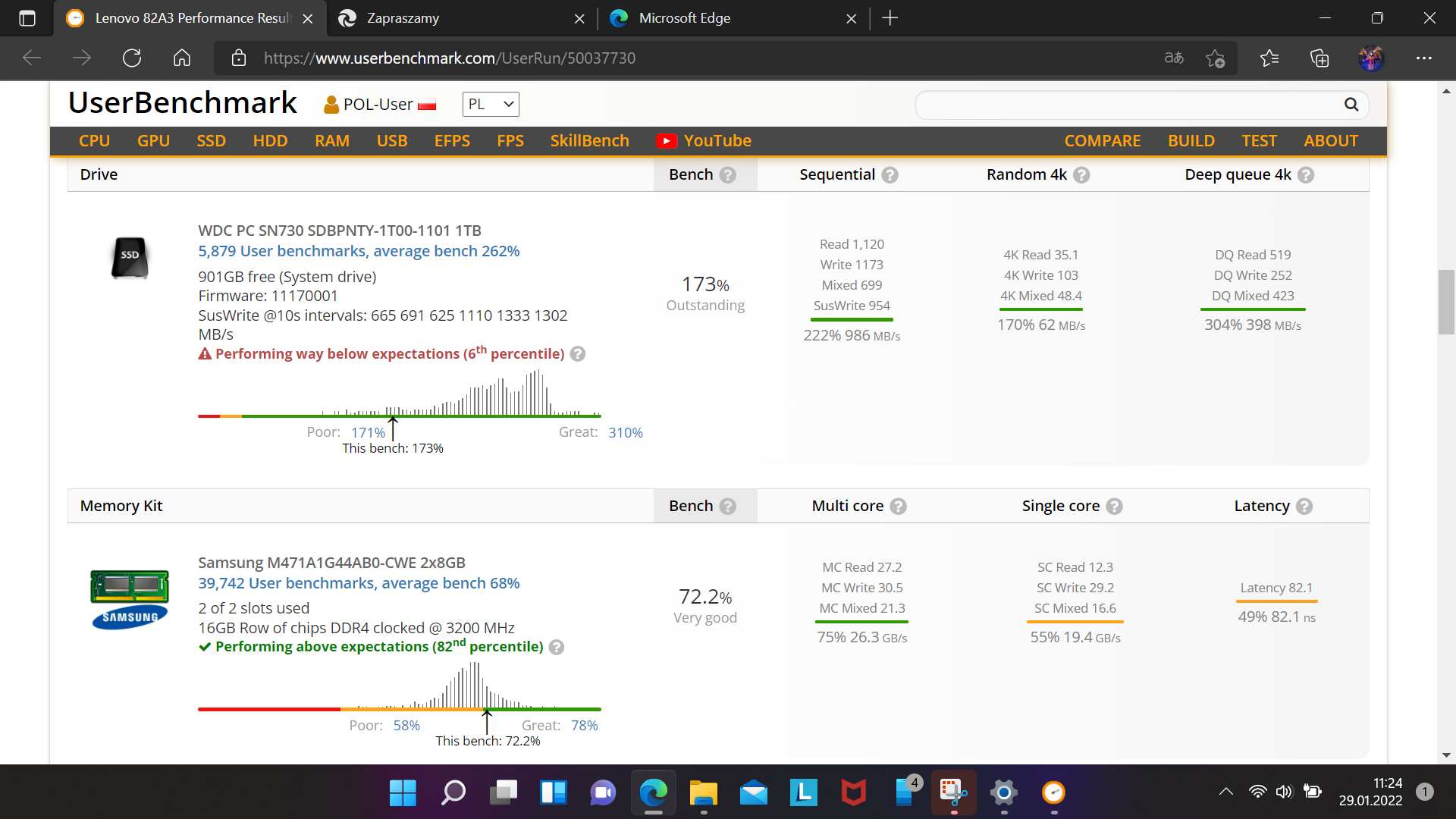1456x819 pixels.
Task: Click the Single core help question mark
Action: [1115, 507]
